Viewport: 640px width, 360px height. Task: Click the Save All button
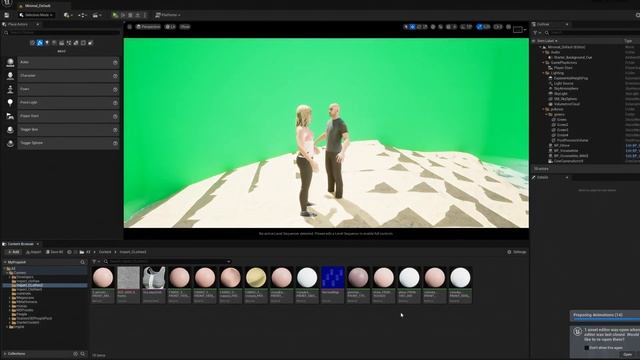click(55, 252)
